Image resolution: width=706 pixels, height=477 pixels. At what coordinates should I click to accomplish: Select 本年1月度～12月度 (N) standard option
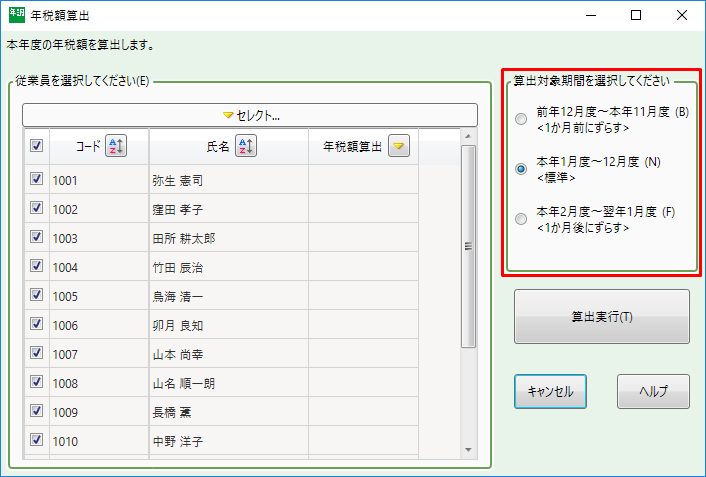click(x=520, y=169)
